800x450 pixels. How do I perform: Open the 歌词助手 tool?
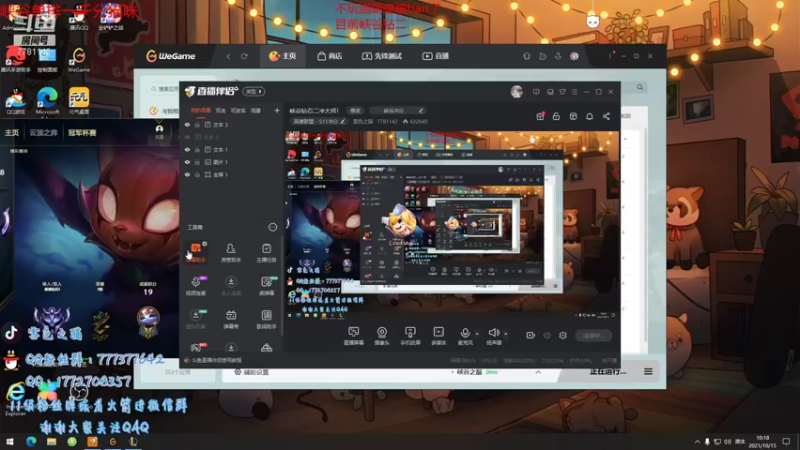(266, 319)
